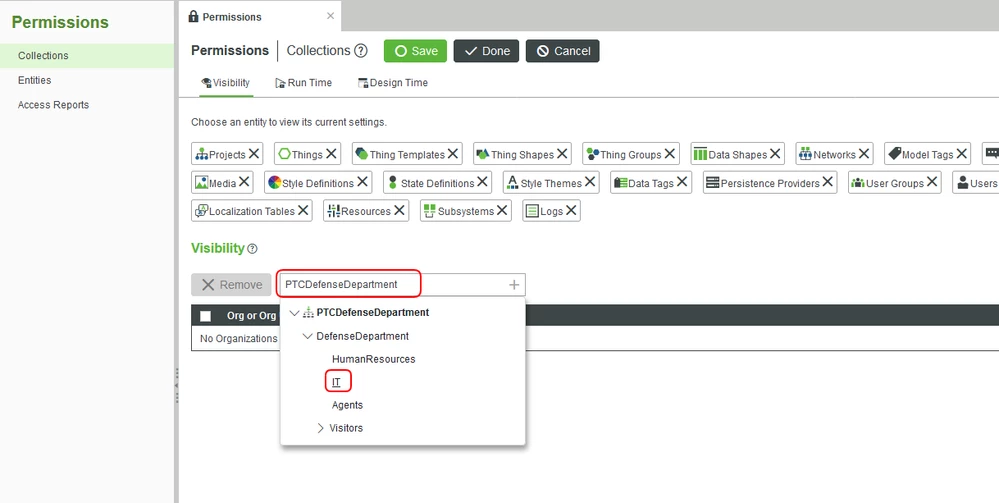999x503 pixels.
Task: Collapse the DefenseDepartment tree node
Action: (x=308, y=336)
